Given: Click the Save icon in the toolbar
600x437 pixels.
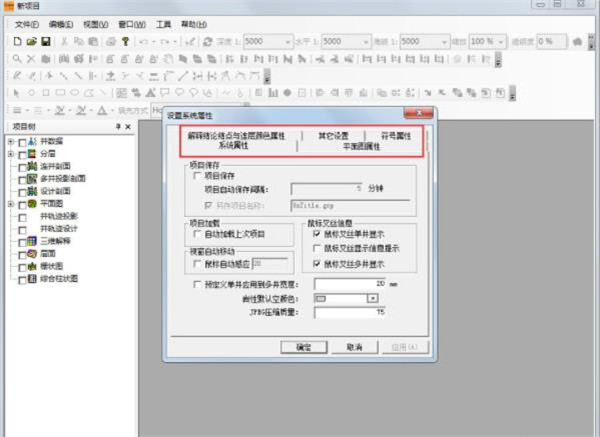Looking at the screenshot, I should 46,42.
